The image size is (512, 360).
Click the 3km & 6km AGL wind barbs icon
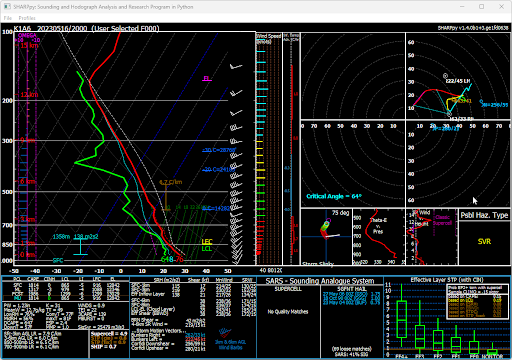point(225,333)
